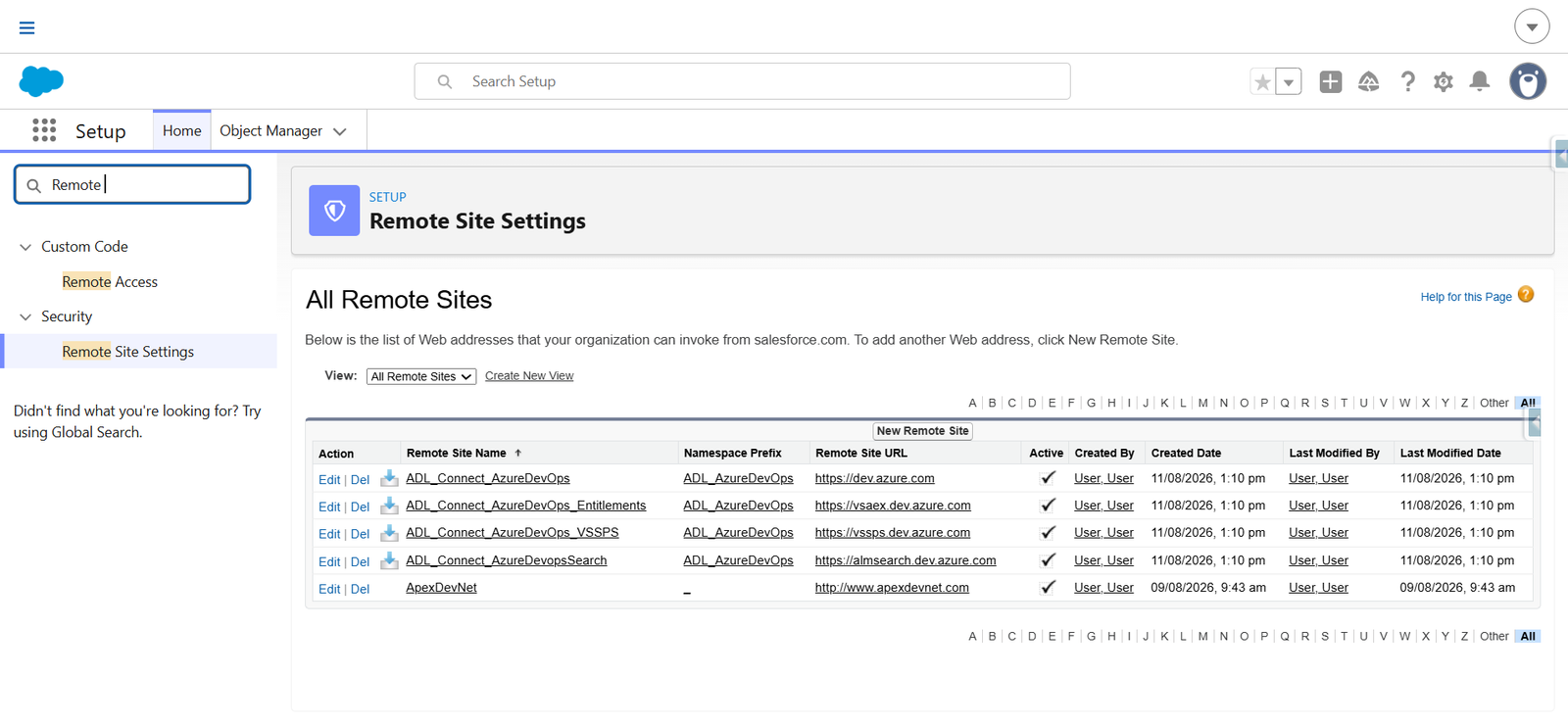1568x725 pixels.
Task: Select Remote Access in the sidebar
Action: pyautogui.click(x=110, y=282)
